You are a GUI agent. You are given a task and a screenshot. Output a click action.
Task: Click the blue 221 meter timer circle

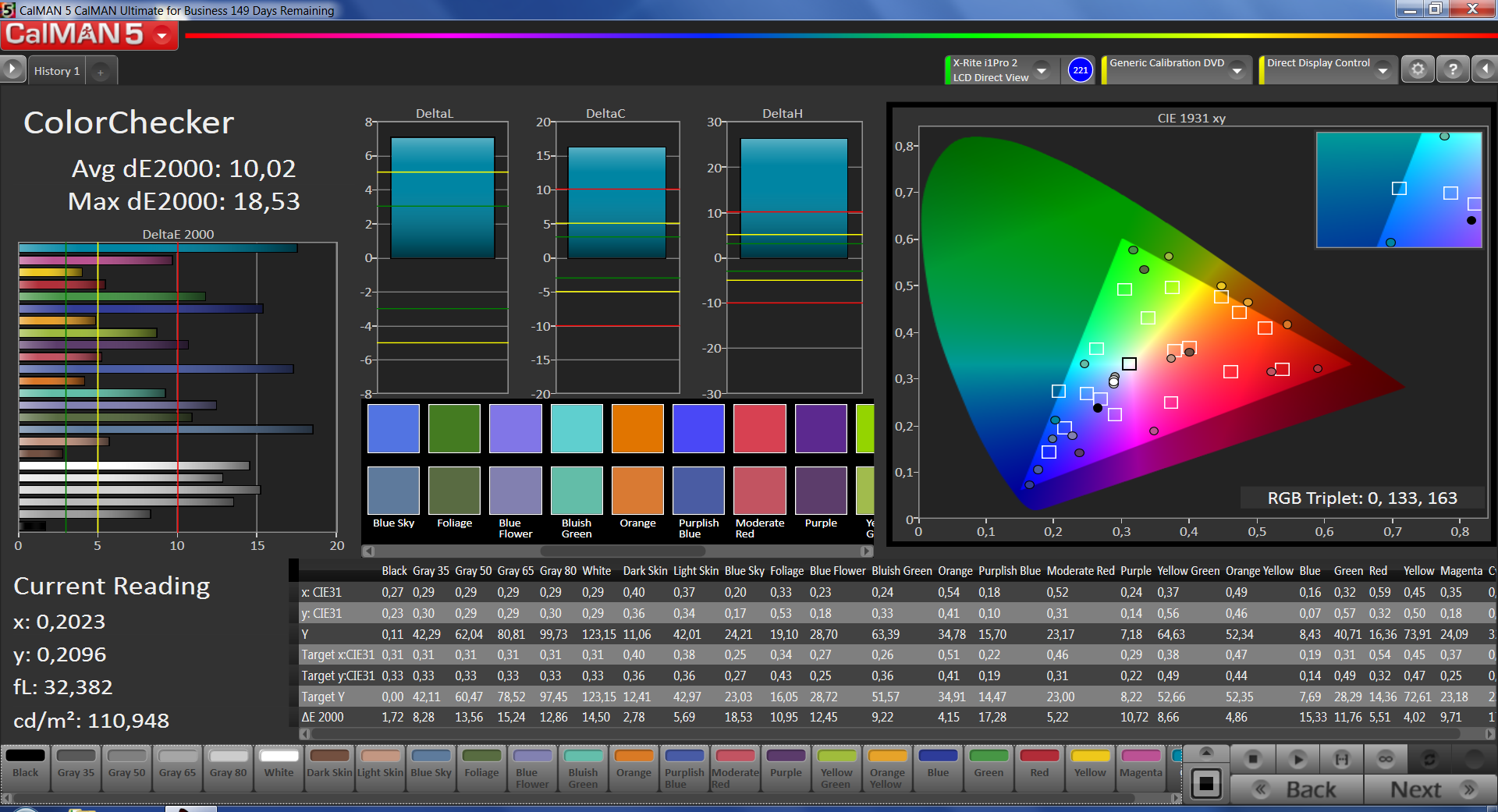(x=1080, y=70)
